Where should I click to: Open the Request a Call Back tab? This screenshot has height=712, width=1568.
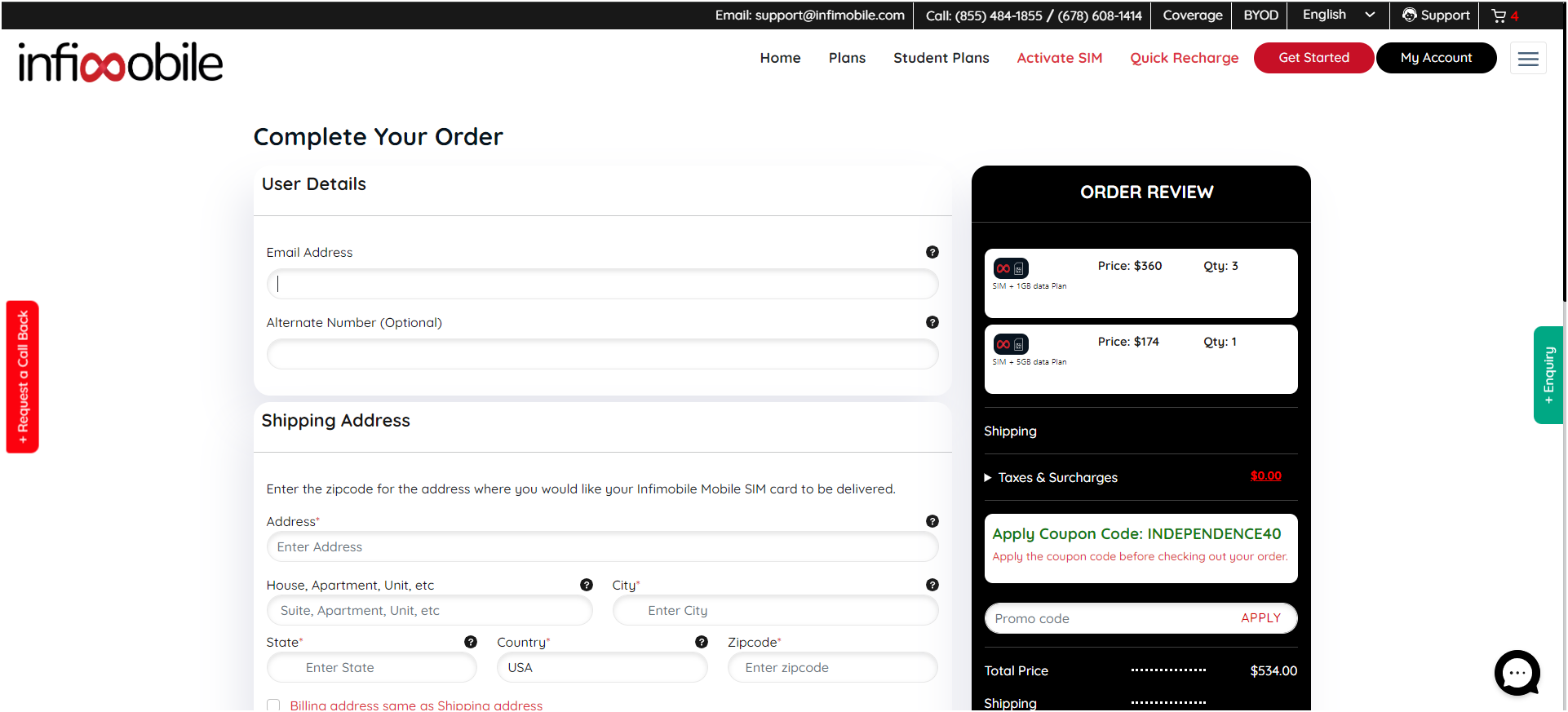point(23,377)
